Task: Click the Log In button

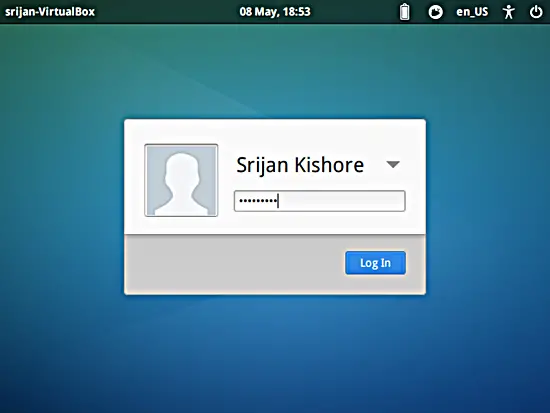Action: (375, 263)
